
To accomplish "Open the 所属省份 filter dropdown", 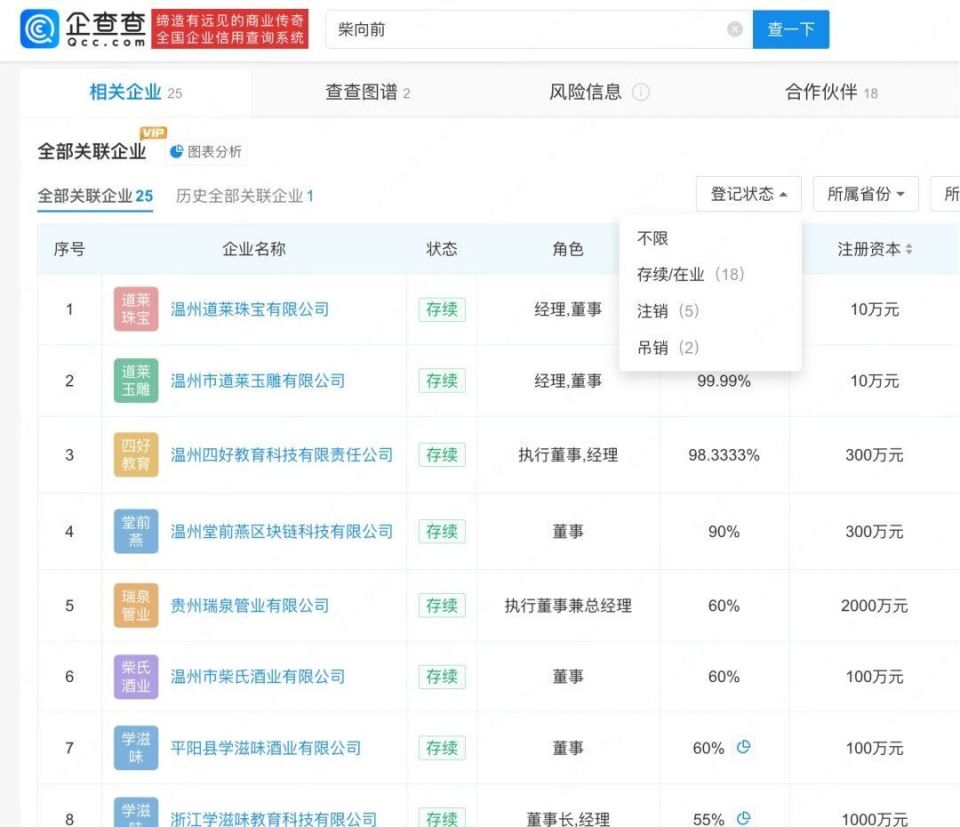I will point(866,193).
